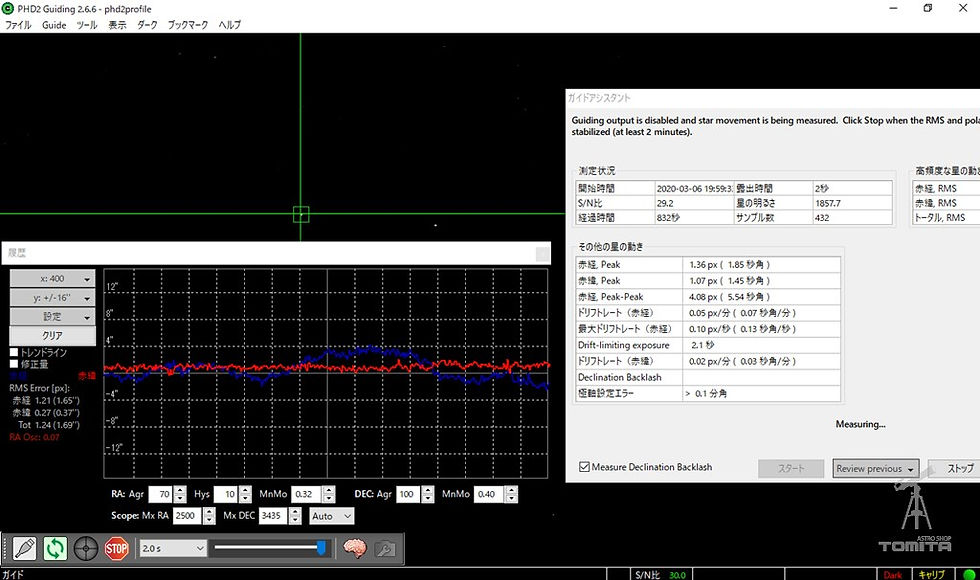Close the 履歴 graph panel
The width and height of the screenshot is (980, 580).
pyautogui.click(x=543, y=254)
